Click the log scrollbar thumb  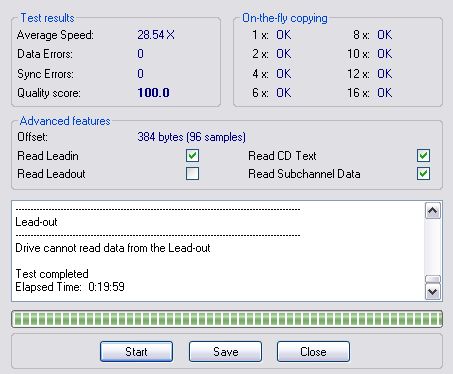[433, 279]
